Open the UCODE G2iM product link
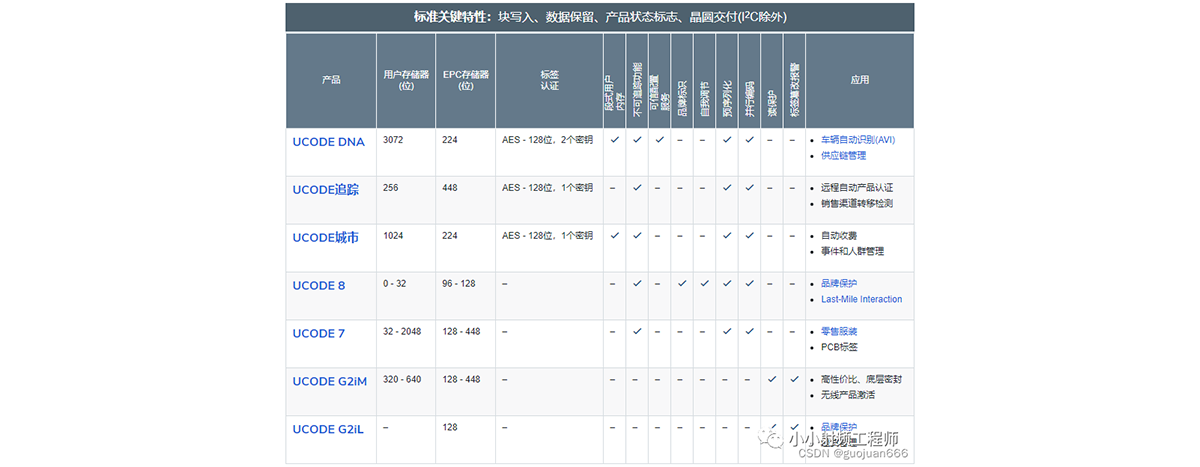1200x467 pixels. click(x=330, y=381)
